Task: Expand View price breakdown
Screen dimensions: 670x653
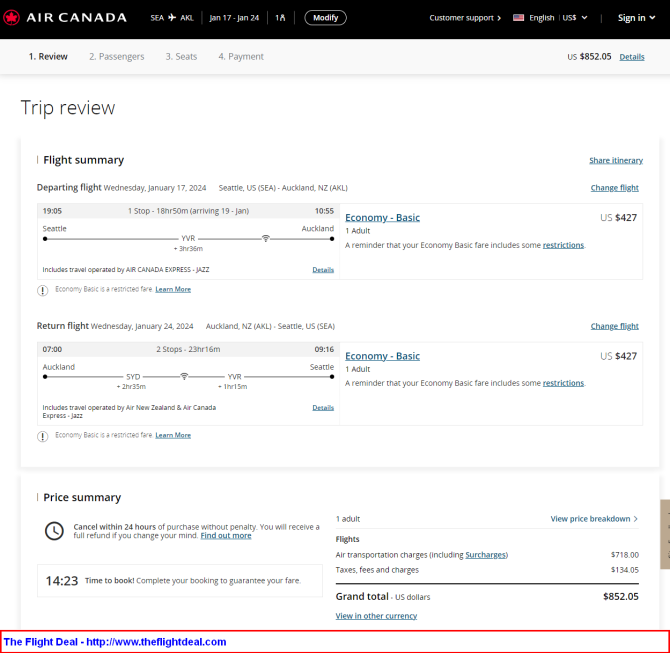Action: (594, 518)
